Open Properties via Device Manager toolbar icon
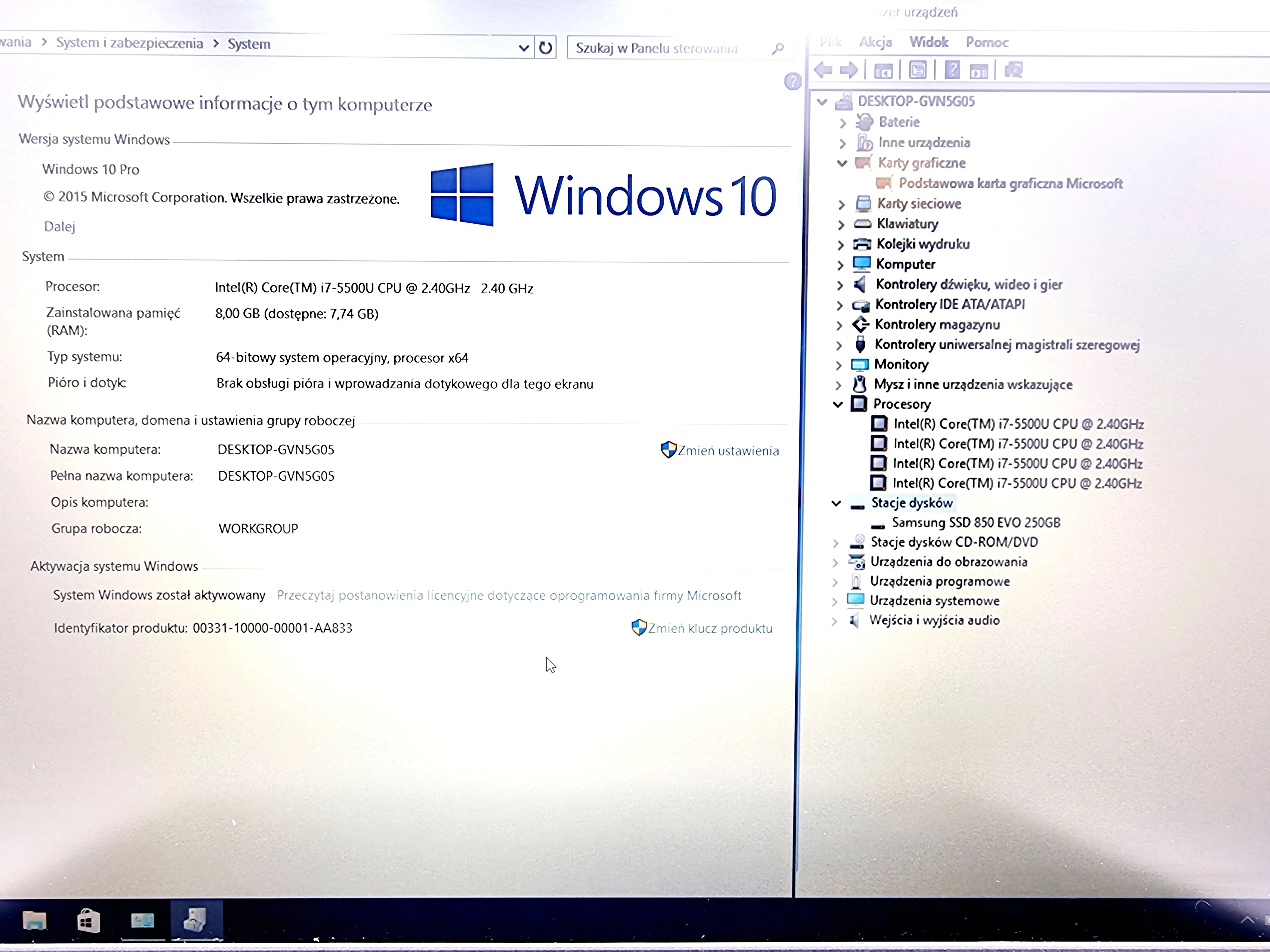1270x952 pixels. 918,70
